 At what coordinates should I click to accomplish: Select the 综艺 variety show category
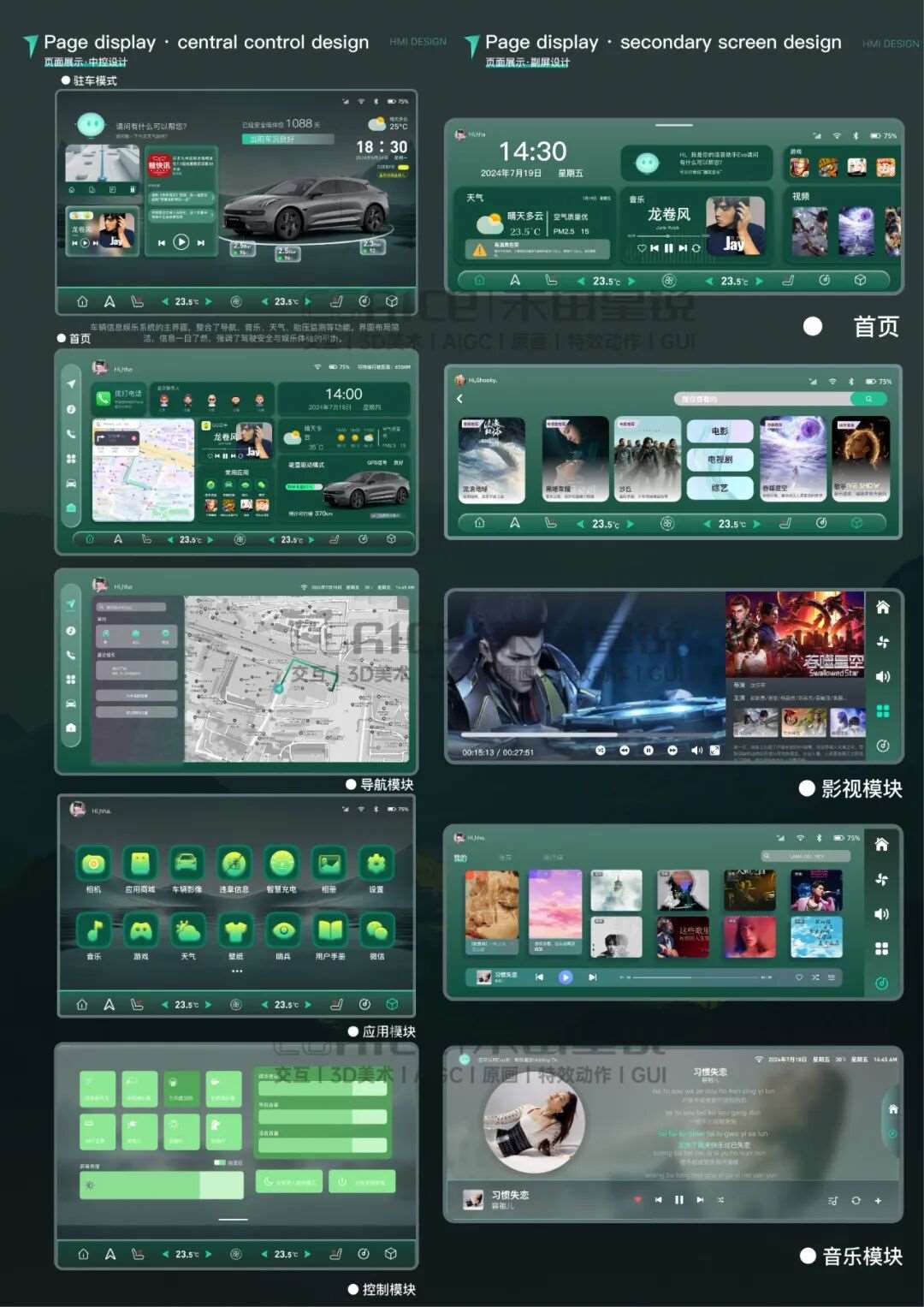pos(720,488)
